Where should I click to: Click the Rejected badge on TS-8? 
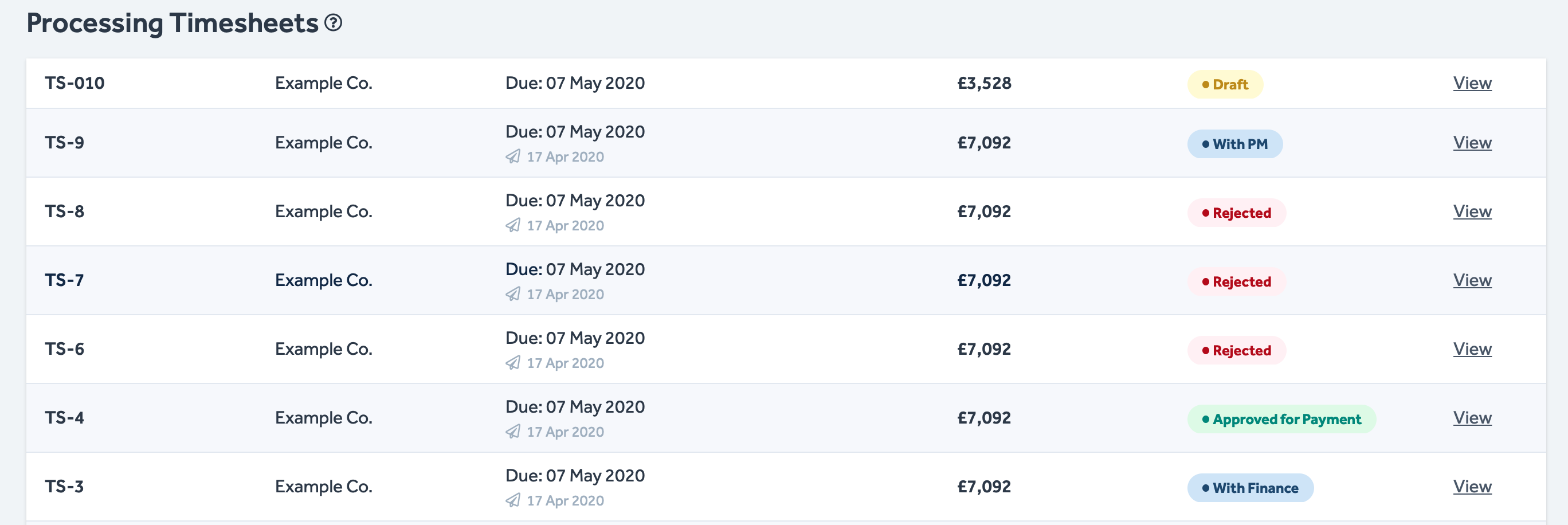(x=1236, y=213)
